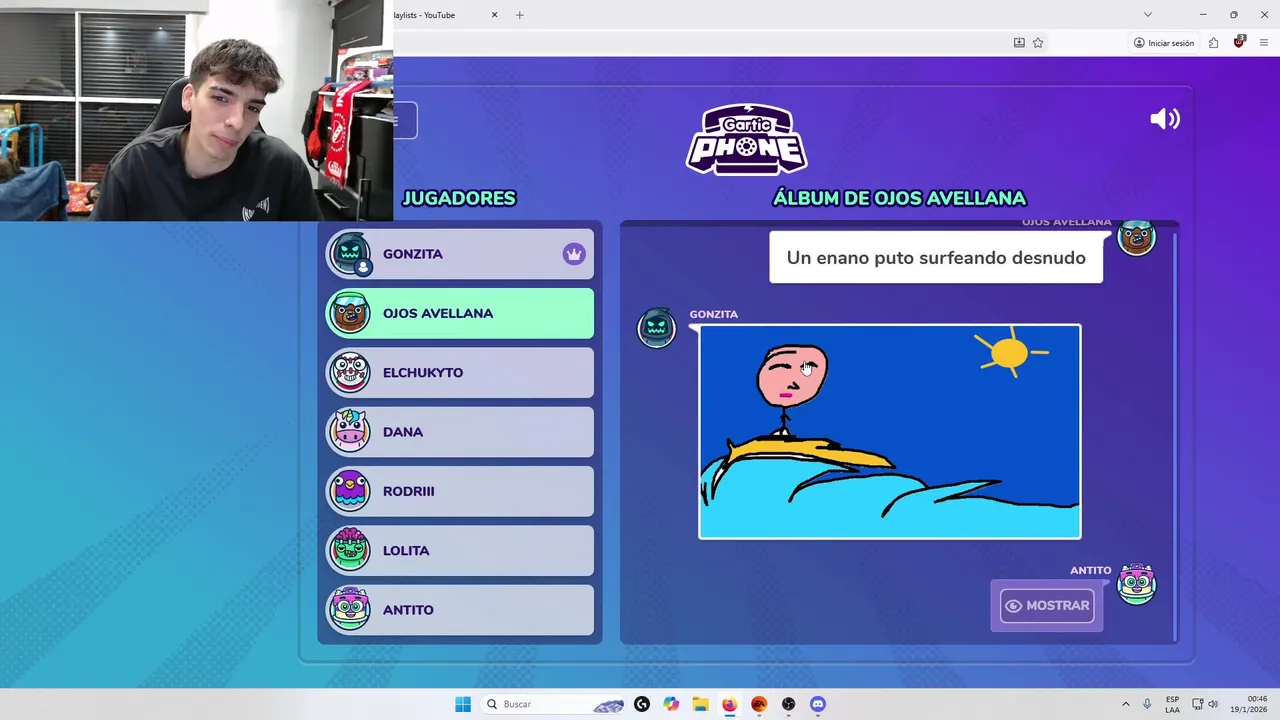Open Discord from the taskbar
This screenshot has height=720, width=1280.
(818, 704)
